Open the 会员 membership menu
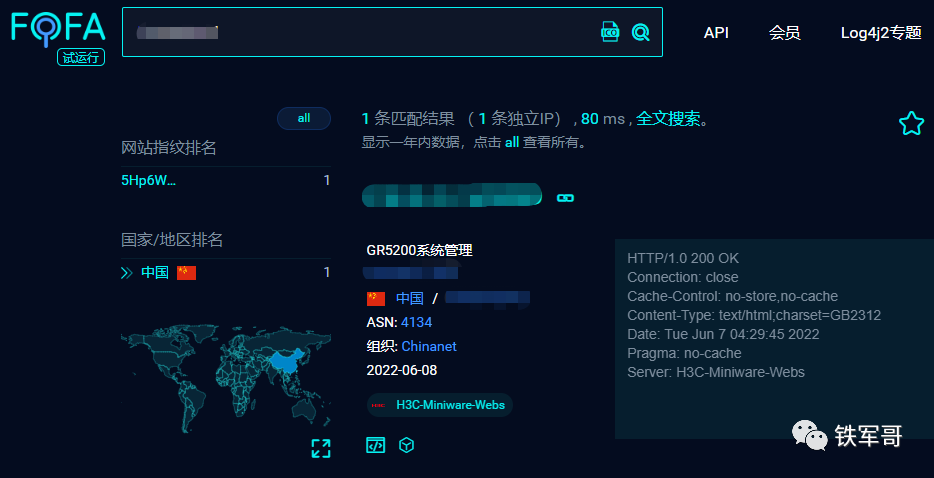Image resolution: width=934 pixels, height=478 pixels. pos(784,33)
